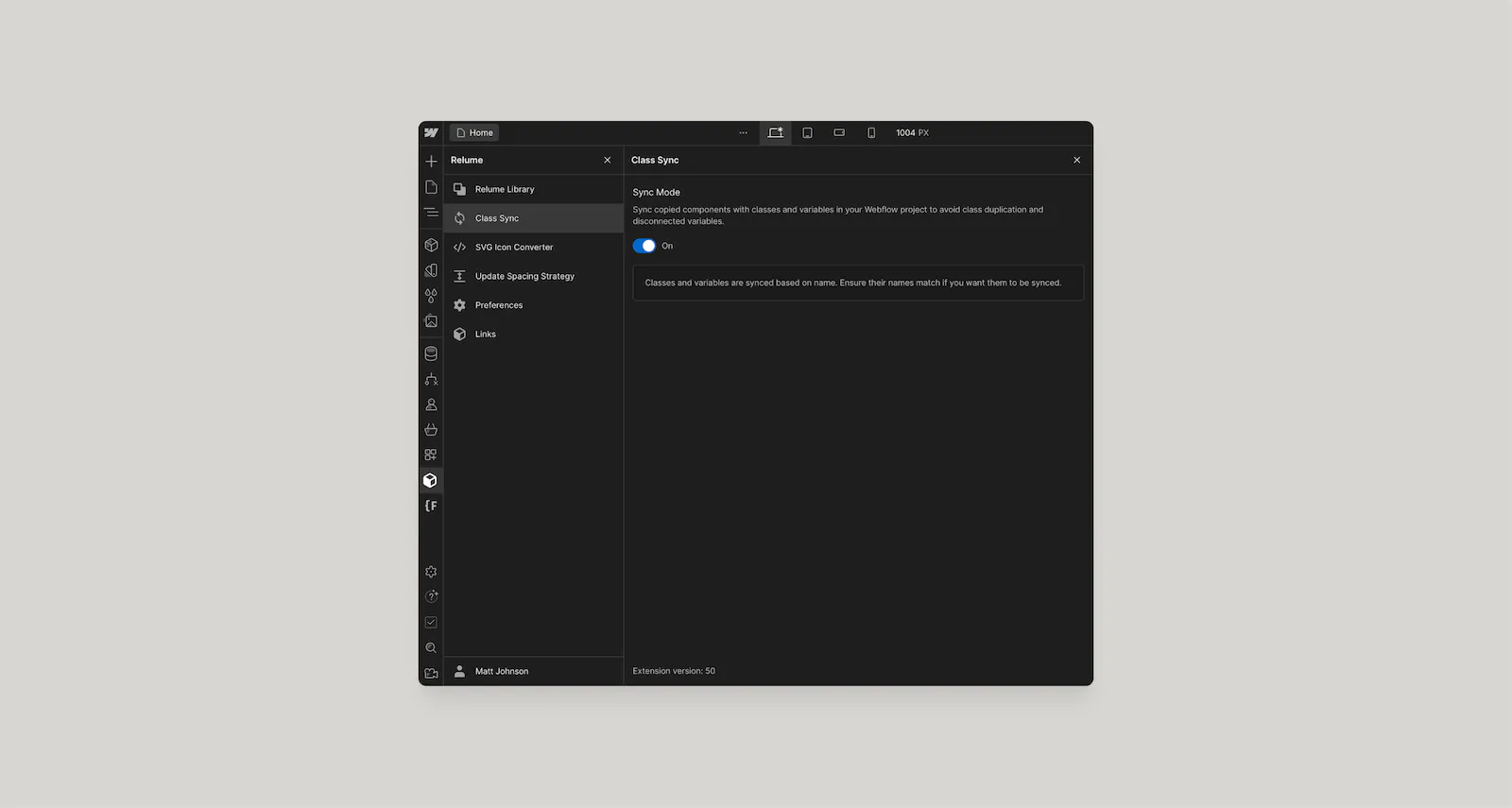Open the Variables panel icon

431,270
